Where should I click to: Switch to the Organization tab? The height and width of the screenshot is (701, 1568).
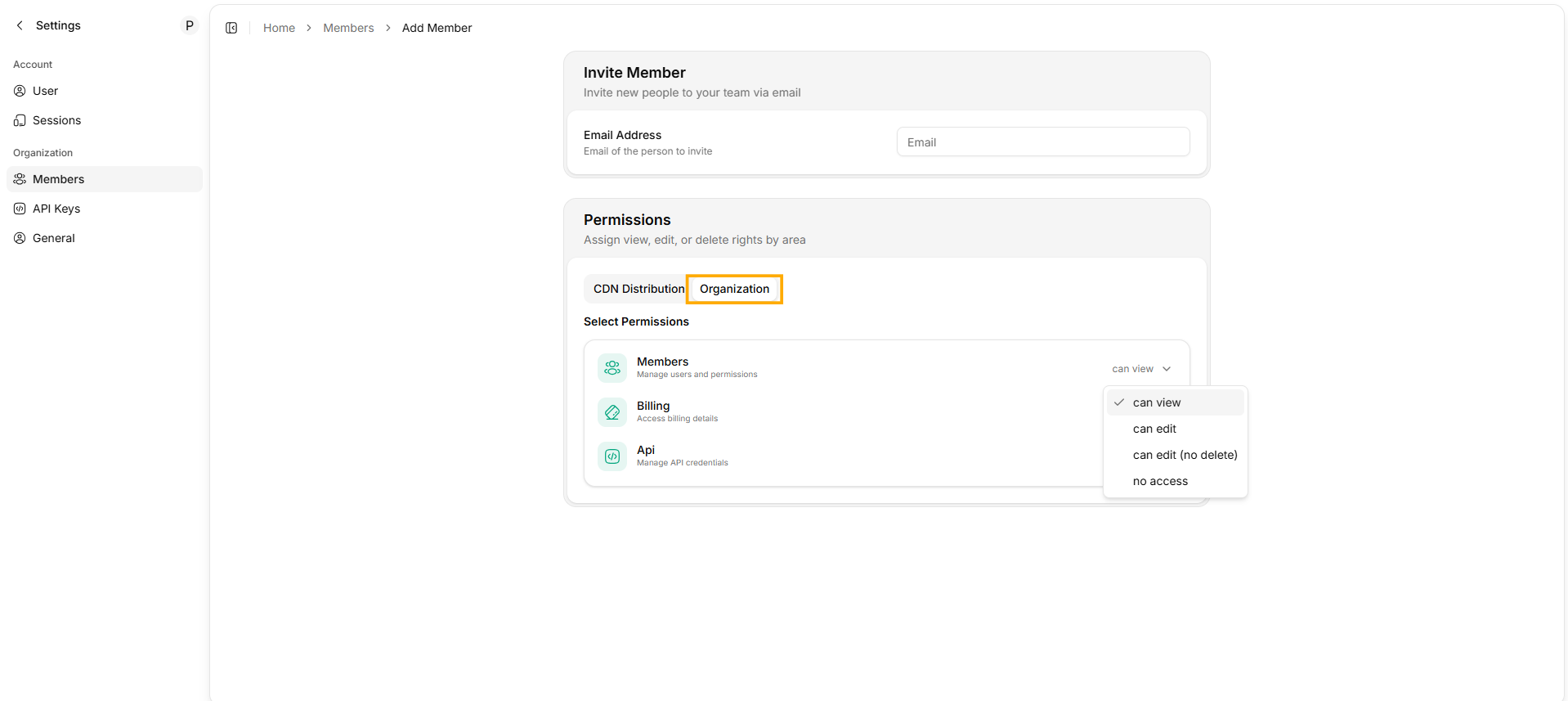tap(734, 289)
